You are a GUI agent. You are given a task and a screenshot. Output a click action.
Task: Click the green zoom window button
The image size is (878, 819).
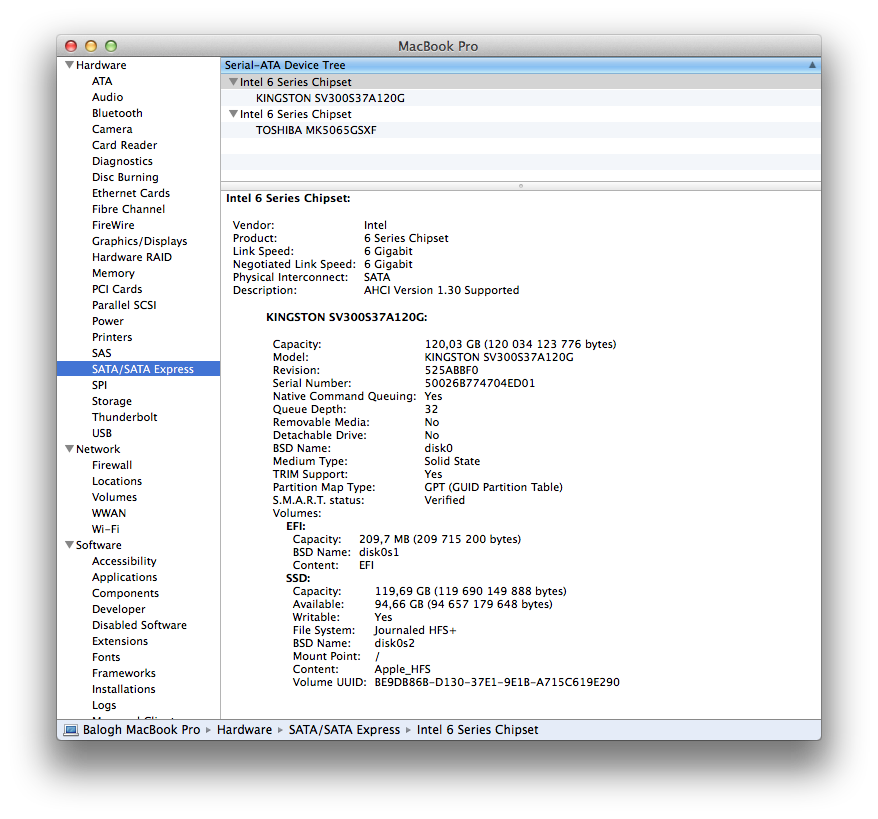pyautogui.click(x=111, y=46)
